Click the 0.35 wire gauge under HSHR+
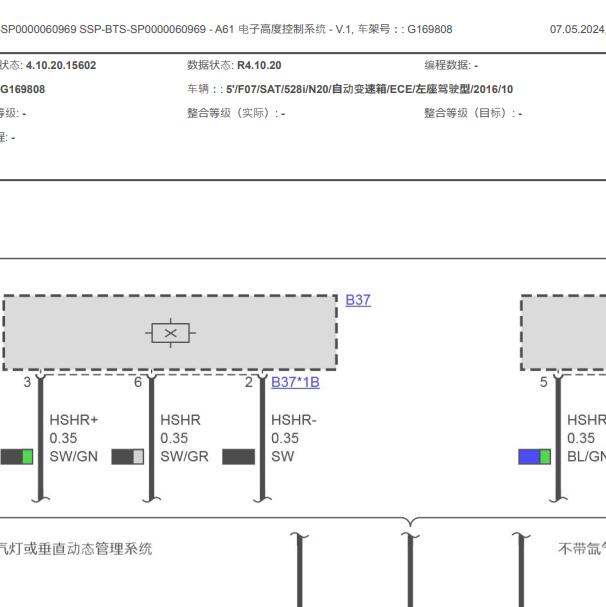This screenshot has width=606, height=607. pyautogui.click(x=63, y=438)
